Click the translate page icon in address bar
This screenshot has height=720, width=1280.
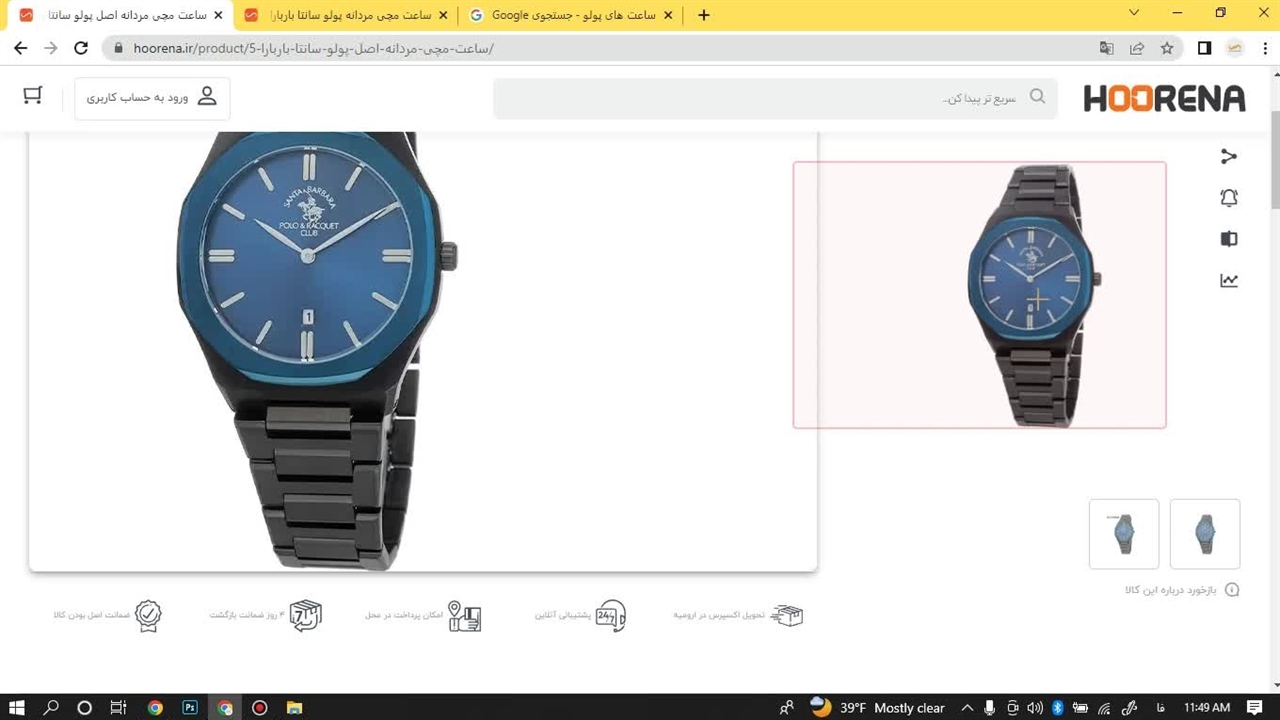point(1106,48)
